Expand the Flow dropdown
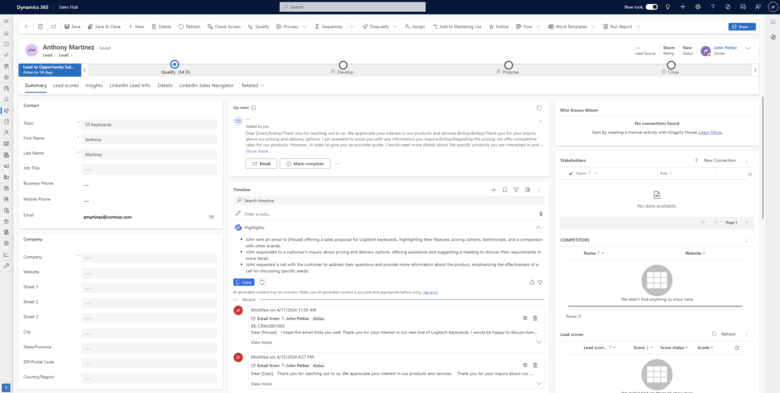This screenshot has width=780, height=393. [x=538, y=27]
